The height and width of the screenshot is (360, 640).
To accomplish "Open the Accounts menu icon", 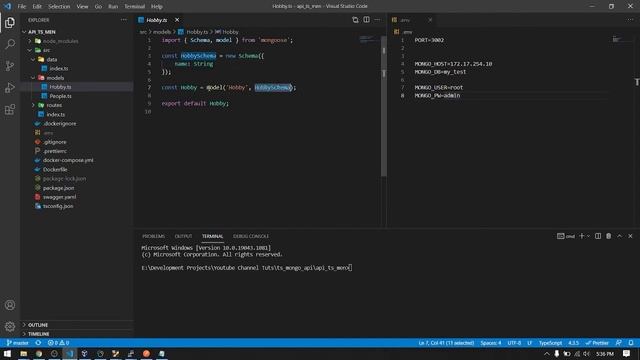I will pyautogui.click(x=10, y=305).
